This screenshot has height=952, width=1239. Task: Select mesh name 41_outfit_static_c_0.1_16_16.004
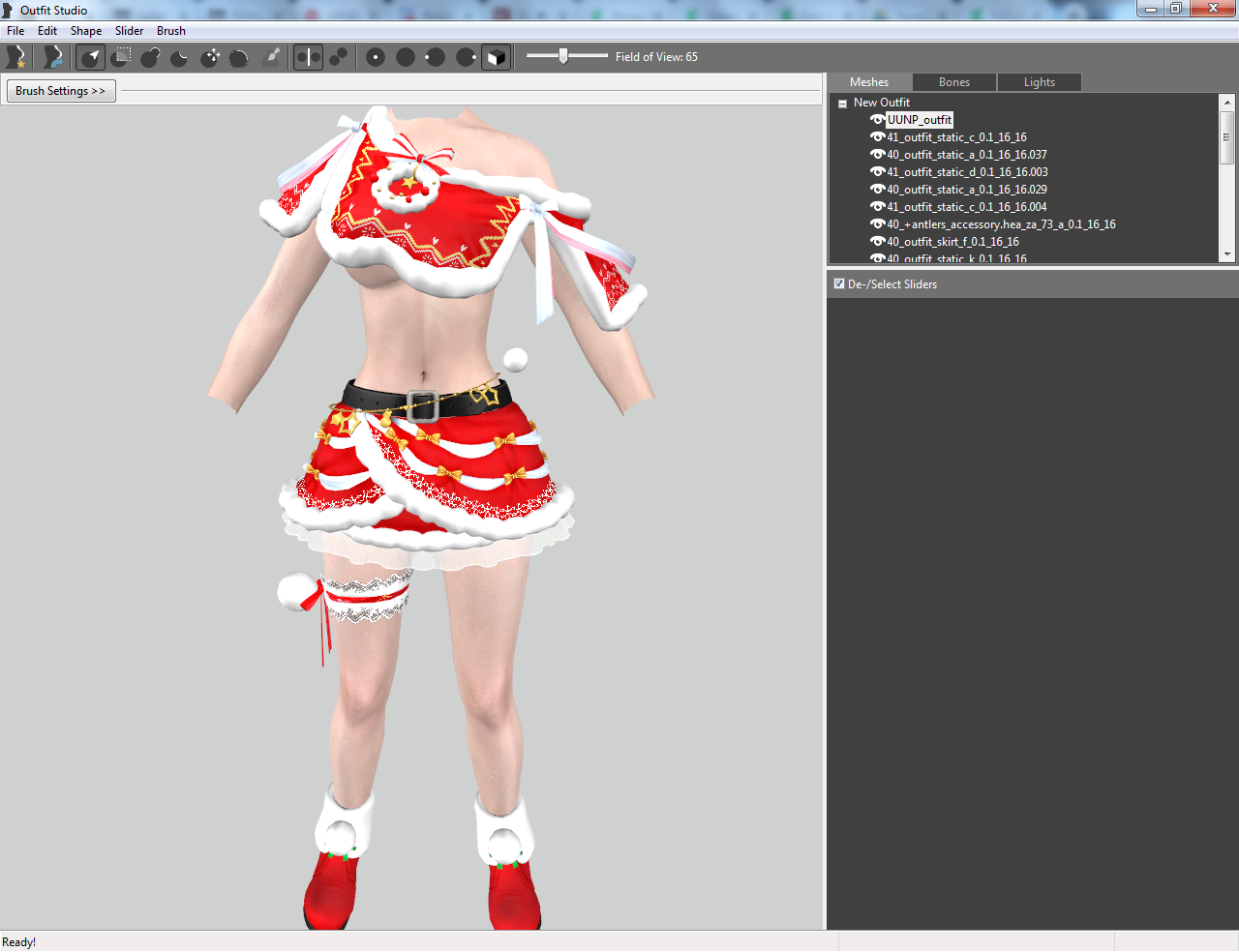click(x=967, y=207)
